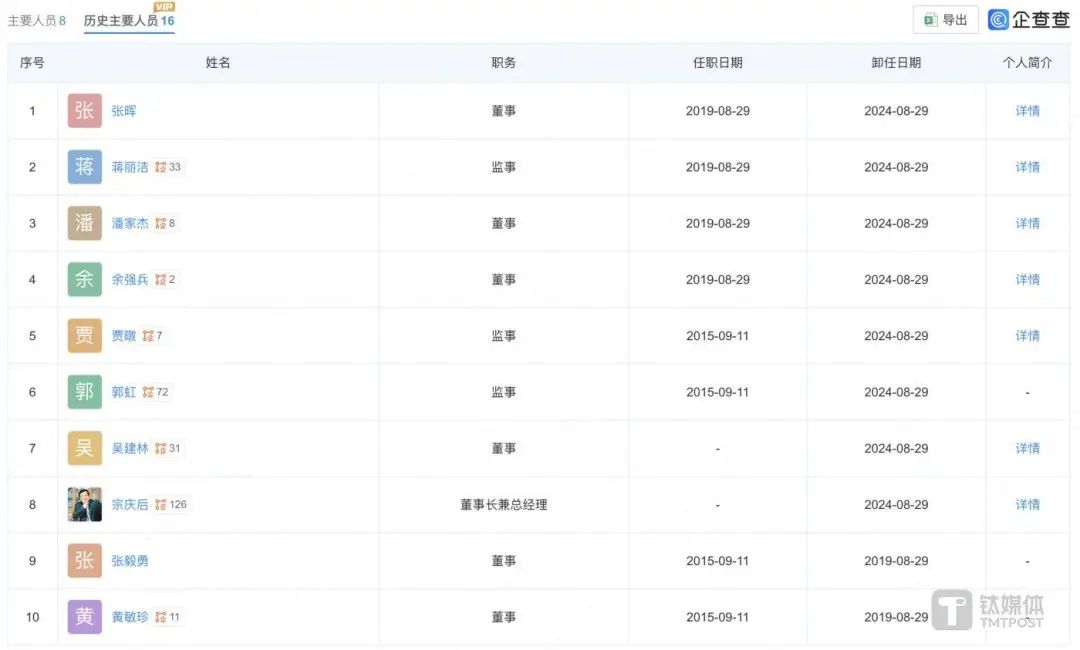Screen dimensions: 1080x650
Task: Open 宗庆后's name link
Action: (130, 504)
